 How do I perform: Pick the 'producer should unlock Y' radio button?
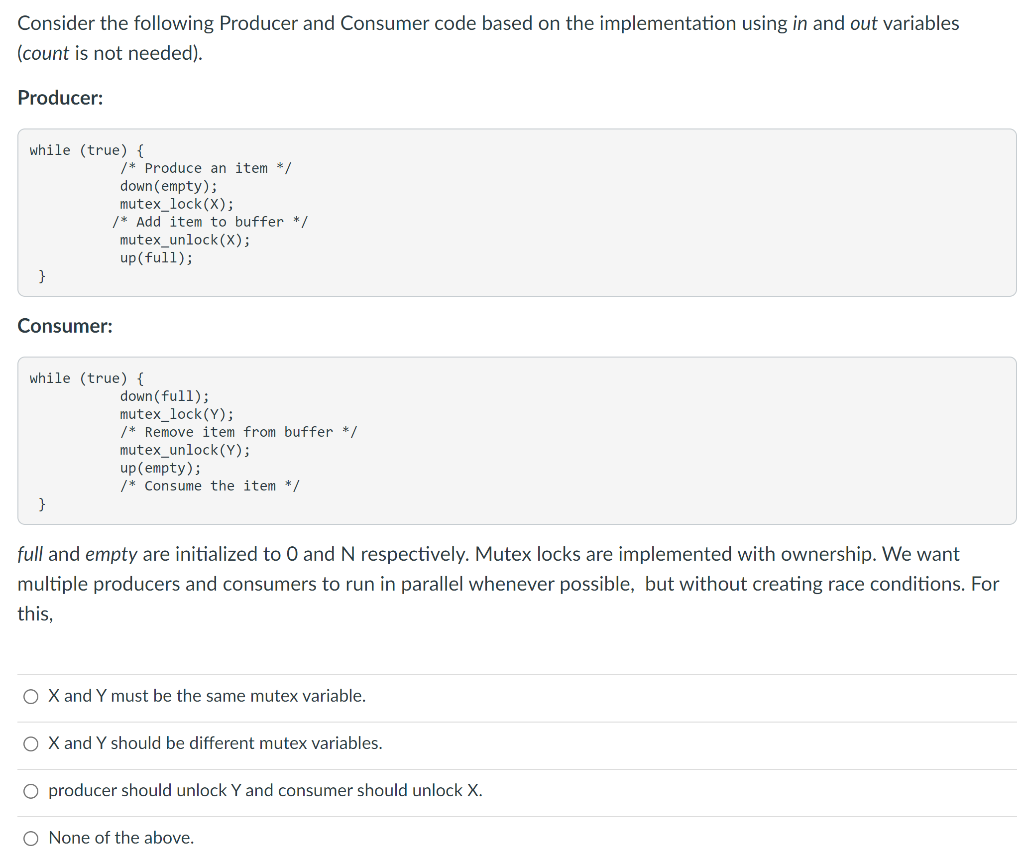click(x=32, y=791)
